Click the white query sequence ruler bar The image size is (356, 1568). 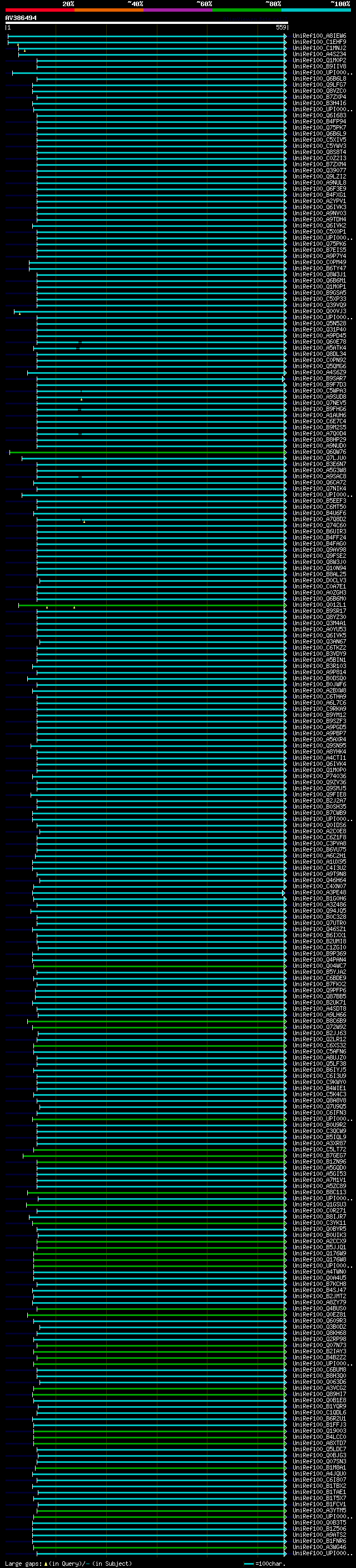(146, 22)
